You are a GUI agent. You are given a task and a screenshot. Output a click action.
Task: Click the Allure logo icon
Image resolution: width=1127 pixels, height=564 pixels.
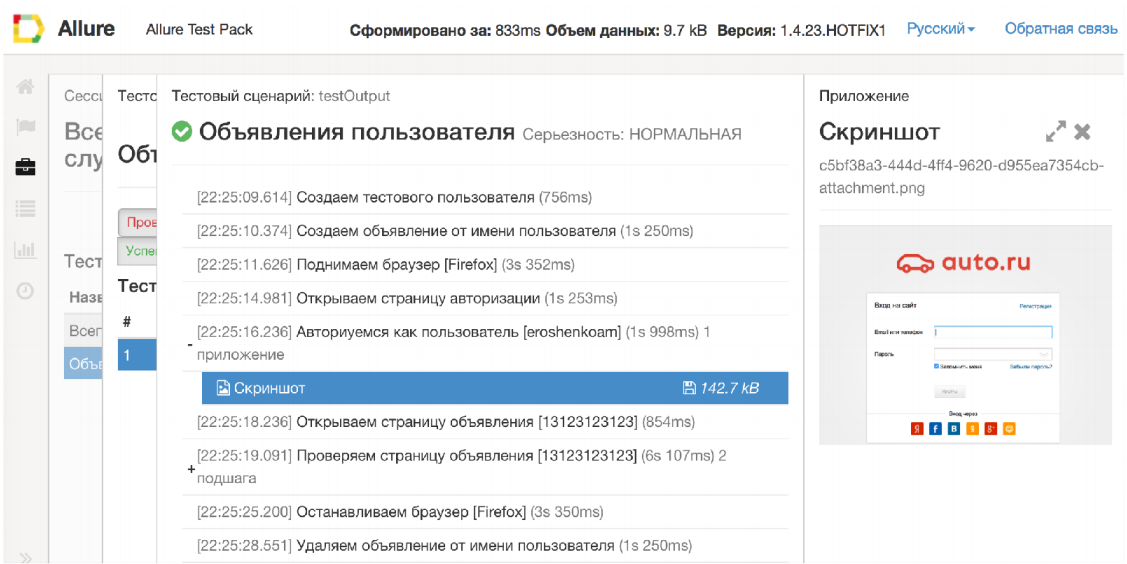pos(28,29)
